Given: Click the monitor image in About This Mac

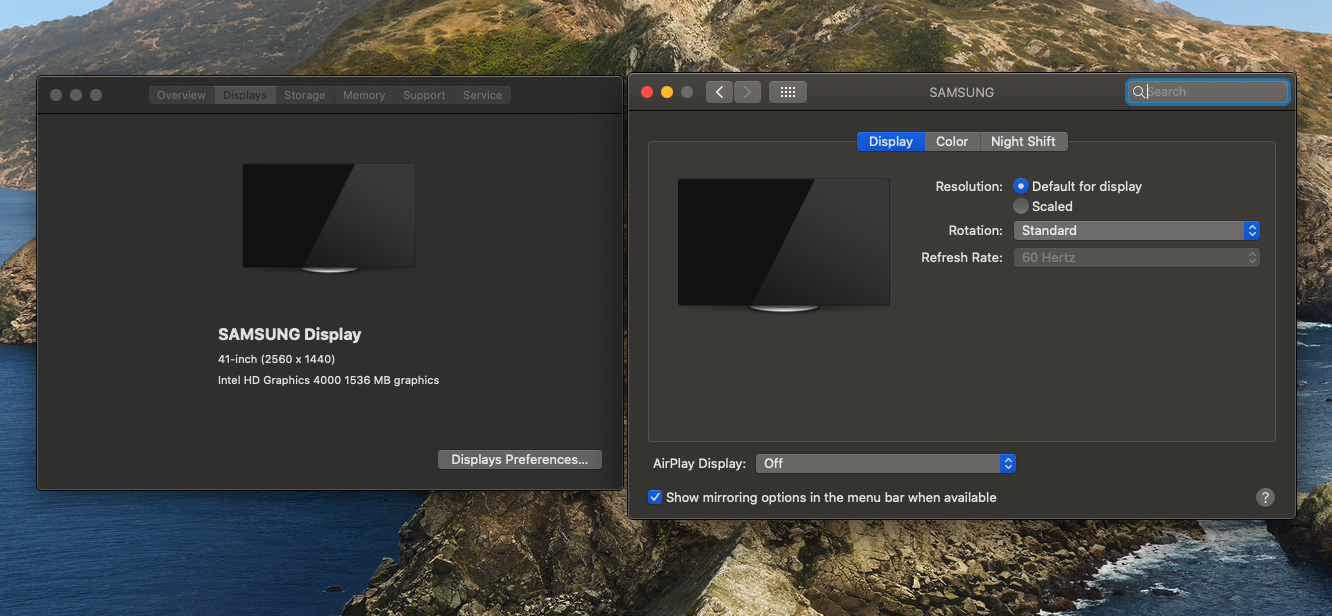Looking at the screenshot, I should coord(329,217).
